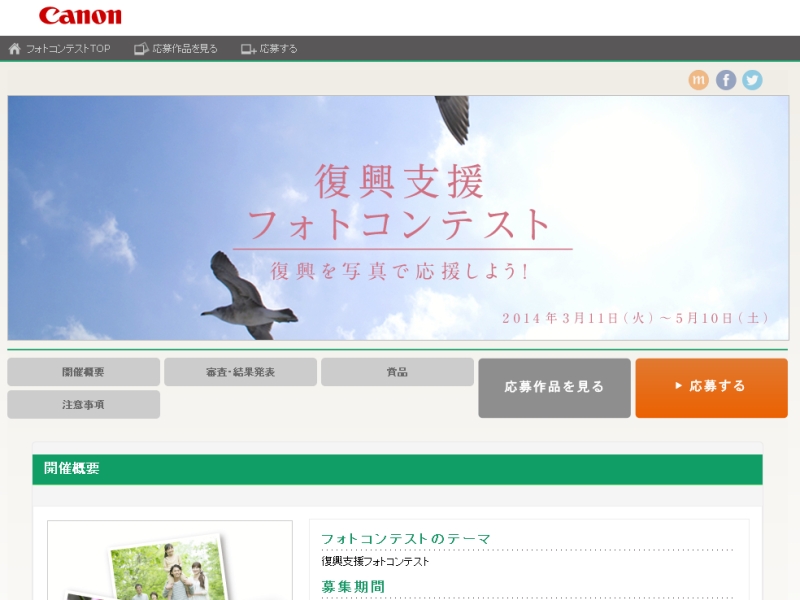Jump to 賞品 section button

tap(397, 372)
